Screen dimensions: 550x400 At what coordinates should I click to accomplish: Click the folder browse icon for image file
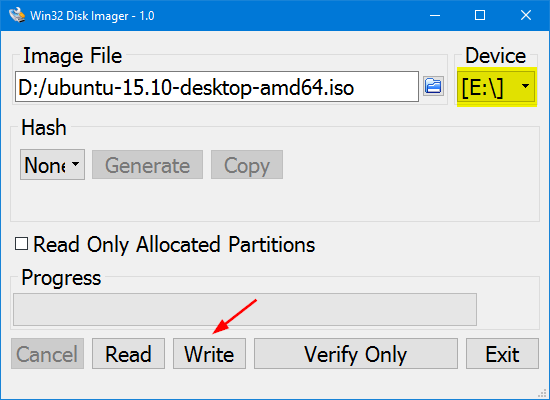pyautogui.click(x=433, y=86)
